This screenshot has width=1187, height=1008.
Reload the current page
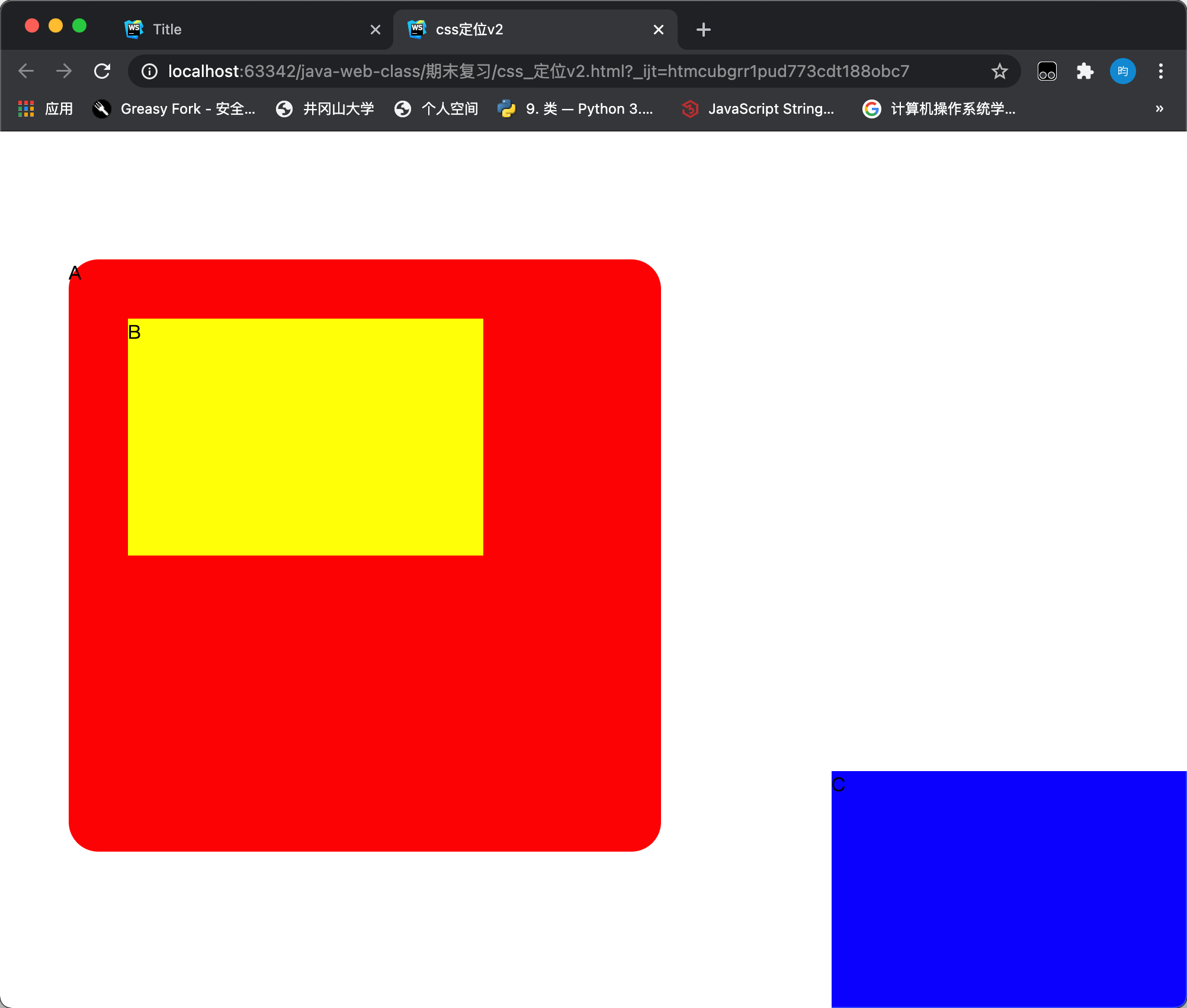(102, 71)
